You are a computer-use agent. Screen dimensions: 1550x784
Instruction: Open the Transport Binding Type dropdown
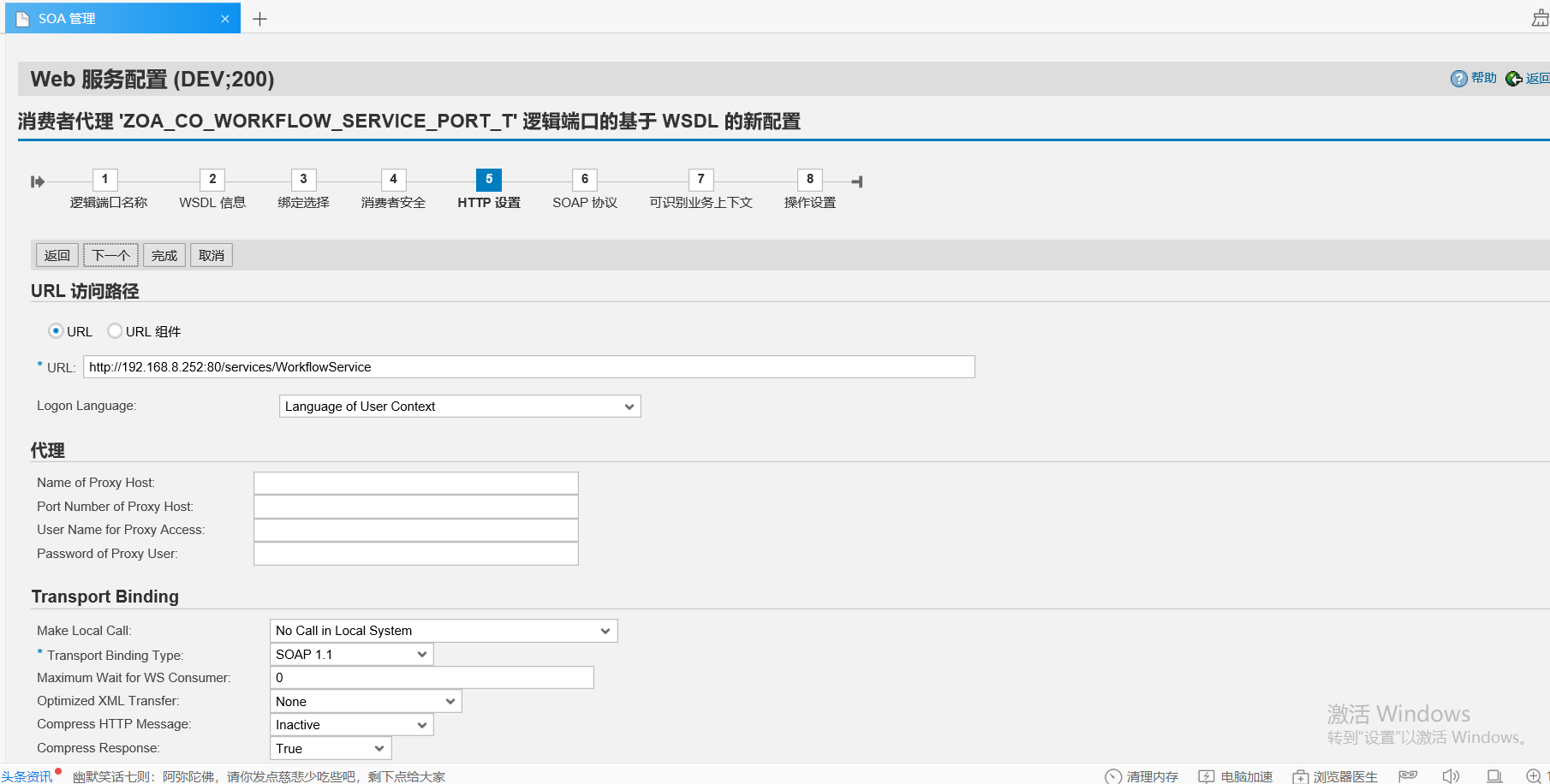[421, 654]
